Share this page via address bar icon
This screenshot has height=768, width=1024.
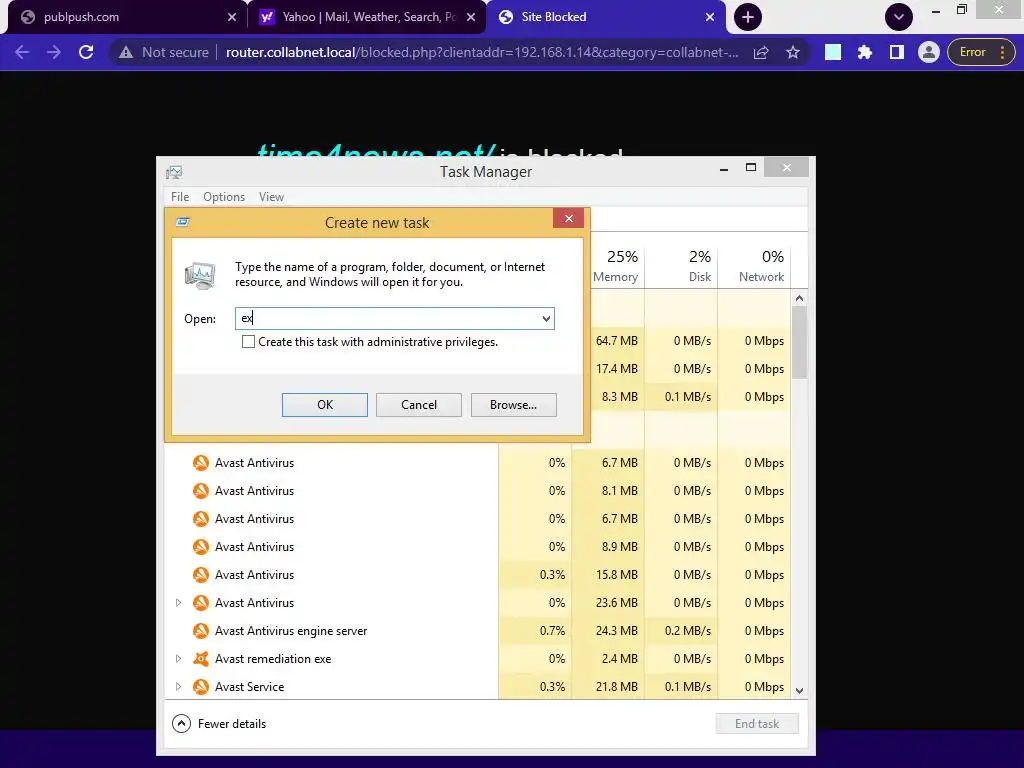pyautogui.click(x=761, y=52)
